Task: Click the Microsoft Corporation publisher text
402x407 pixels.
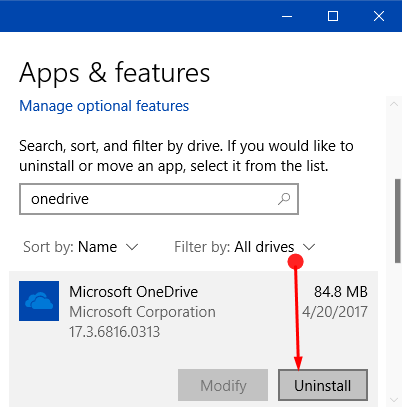Action: coord(142,312)
